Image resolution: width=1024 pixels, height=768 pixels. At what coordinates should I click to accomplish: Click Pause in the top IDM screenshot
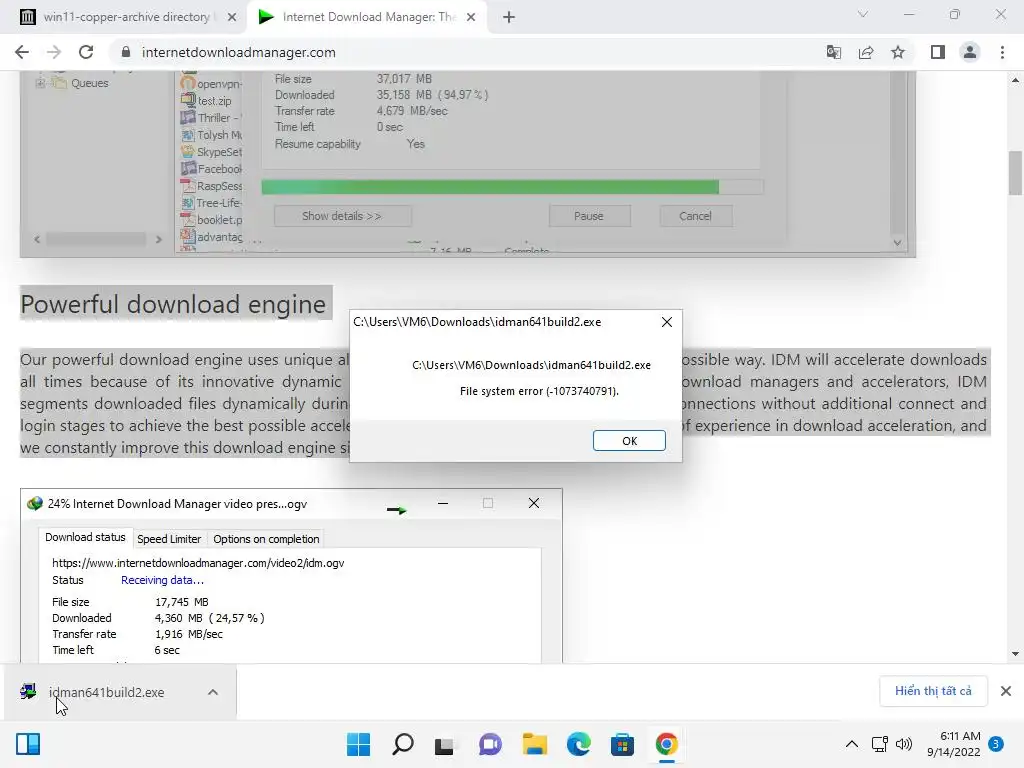(x=589, y=216)
